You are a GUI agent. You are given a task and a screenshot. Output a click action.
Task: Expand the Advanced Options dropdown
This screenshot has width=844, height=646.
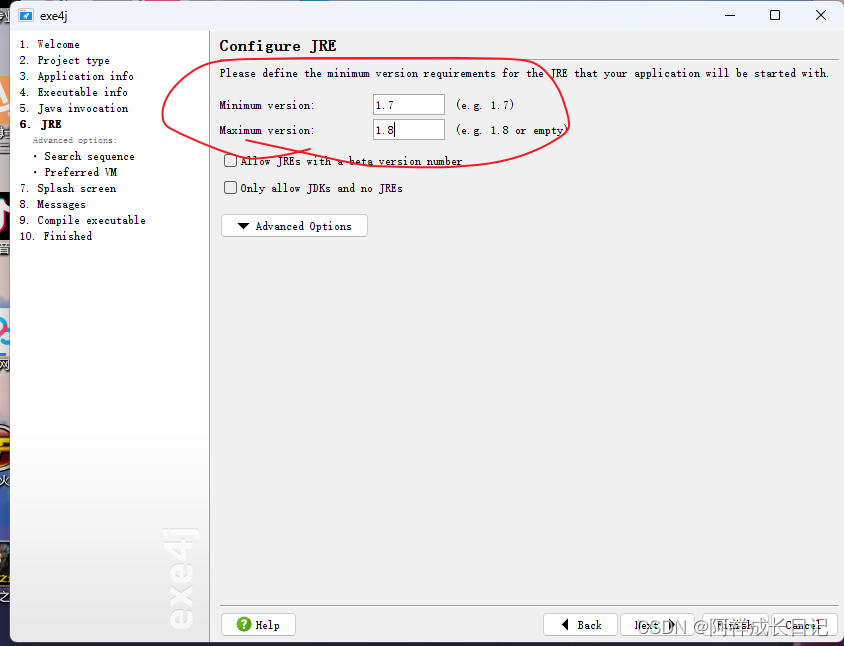point(294,226)
